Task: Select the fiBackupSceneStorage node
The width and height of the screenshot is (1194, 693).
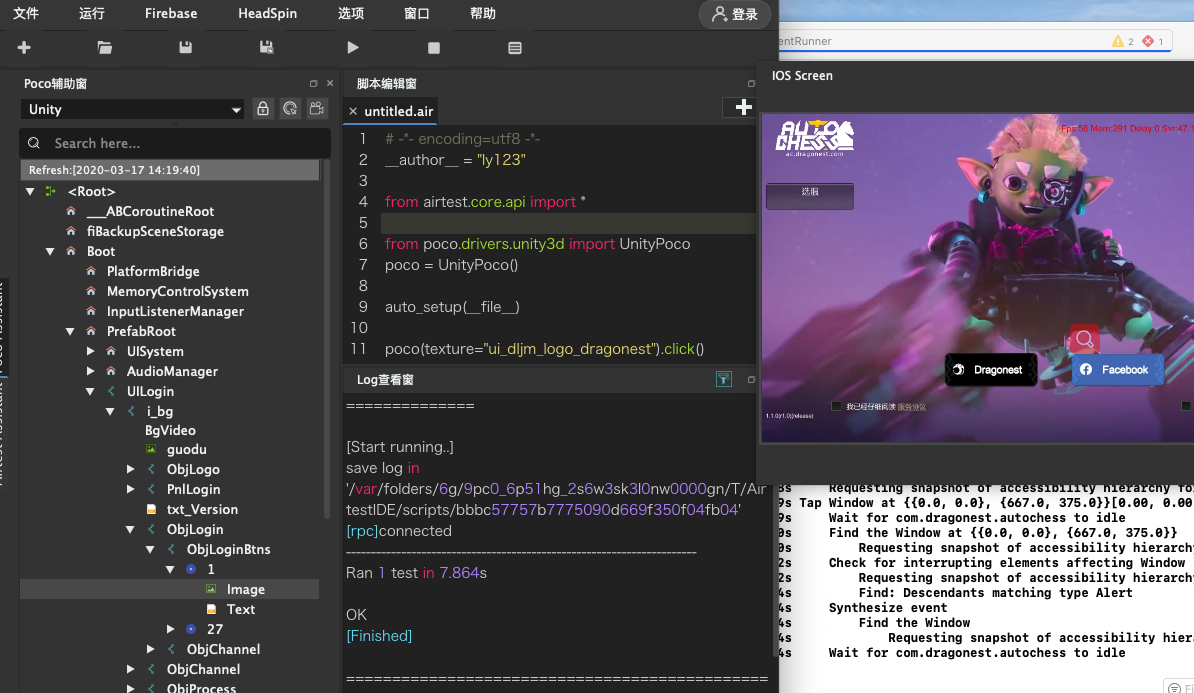Action: click(155, 232)
